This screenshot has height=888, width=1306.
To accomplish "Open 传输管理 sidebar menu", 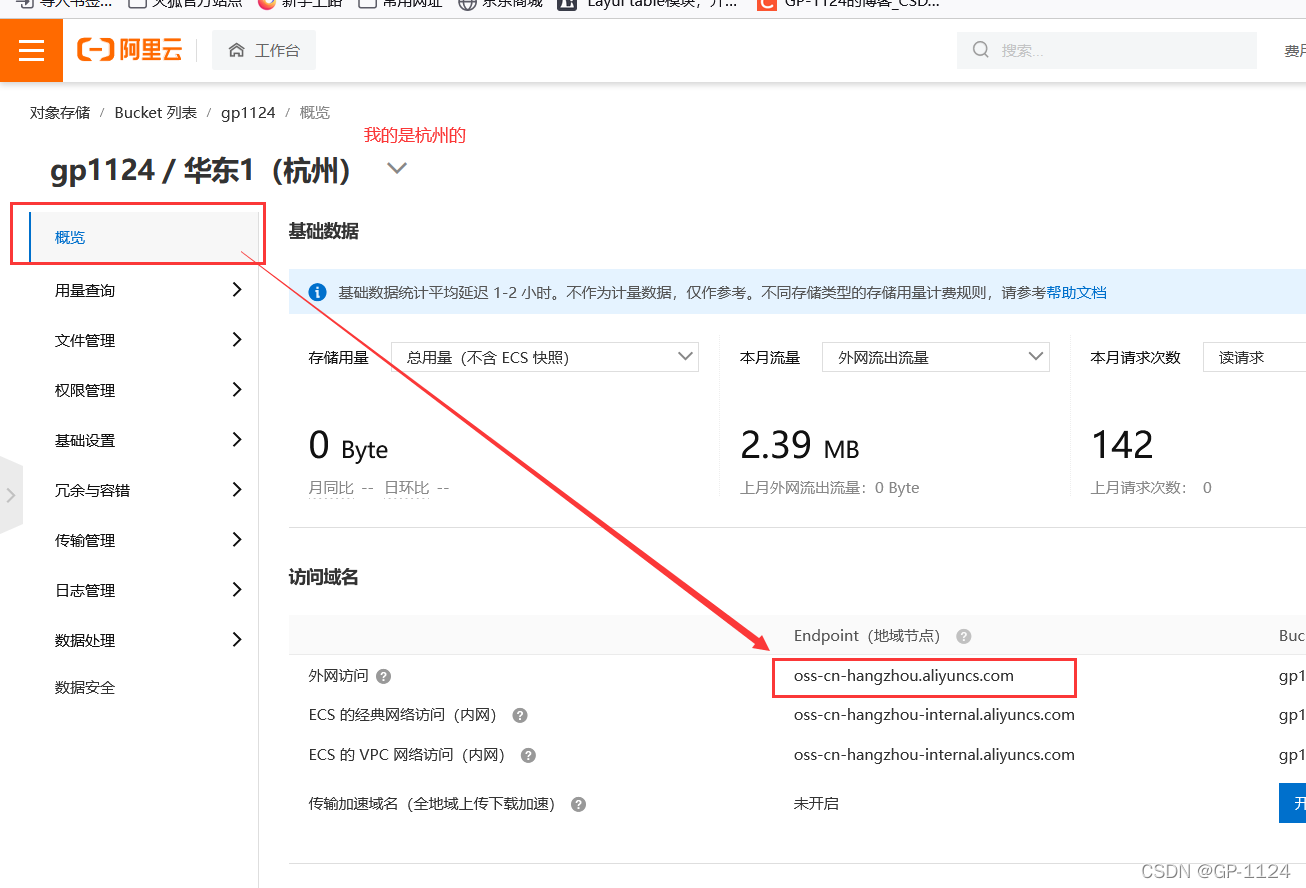I will pos(144,540).
